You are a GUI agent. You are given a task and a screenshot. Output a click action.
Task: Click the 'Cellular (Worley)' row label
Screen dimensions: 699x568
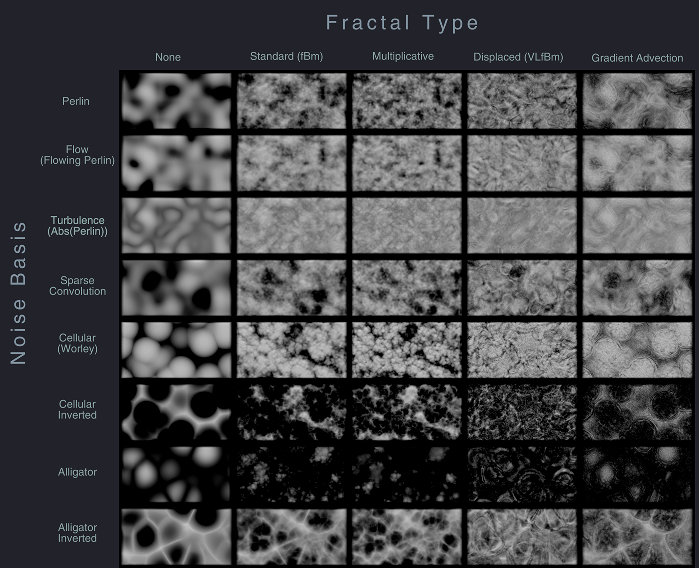pos(77,343)
